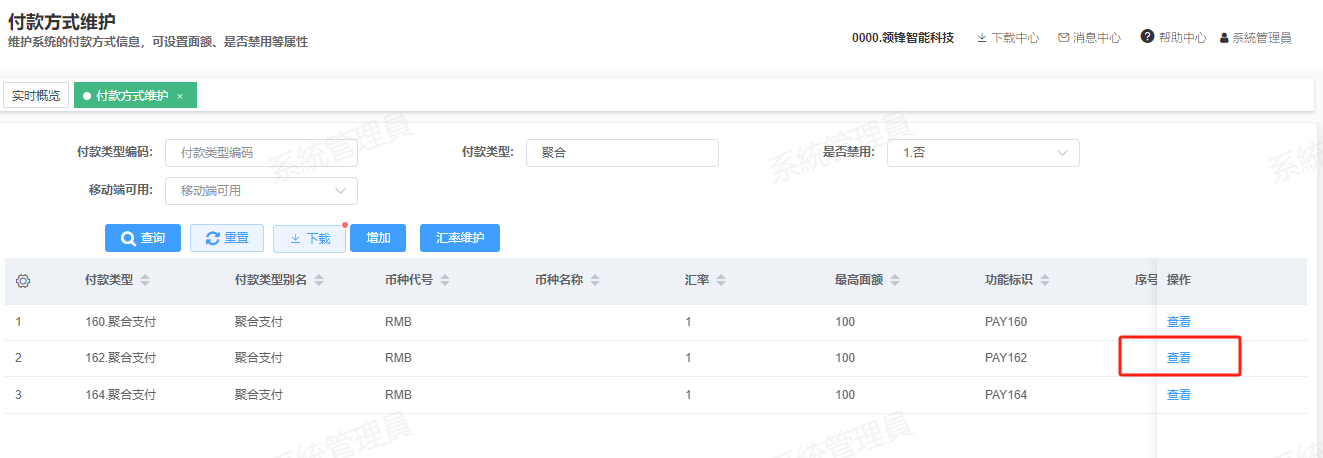Click the PAY164 function ID cell
The height and width of the screenshot is (458, 1323).
[1006, 395]
